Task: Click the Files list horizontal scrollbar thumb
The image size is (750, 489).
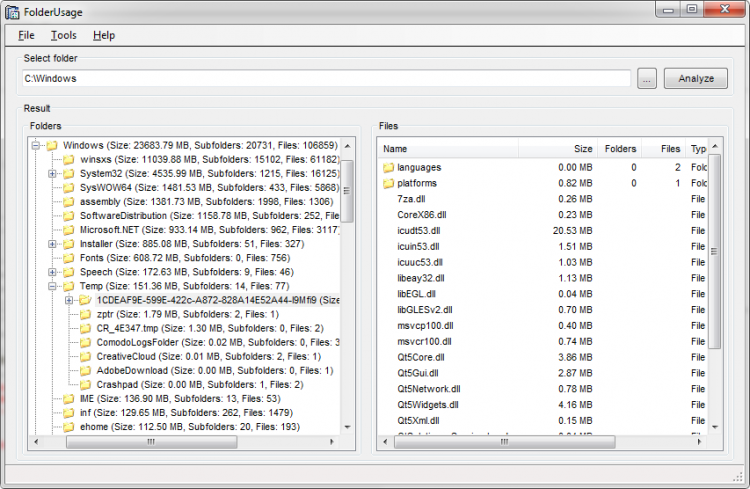Action: click(x=505, y=442)
